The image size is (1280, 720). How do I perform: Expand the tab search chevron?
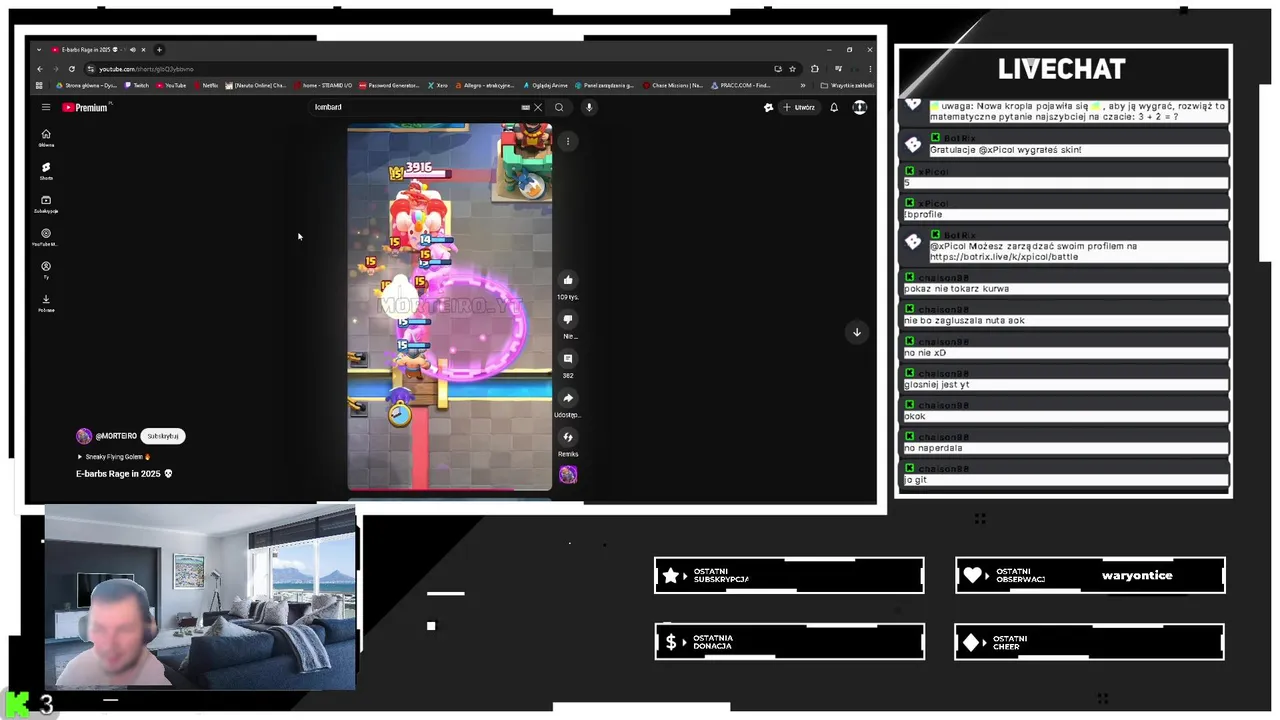tap(39, 49)
